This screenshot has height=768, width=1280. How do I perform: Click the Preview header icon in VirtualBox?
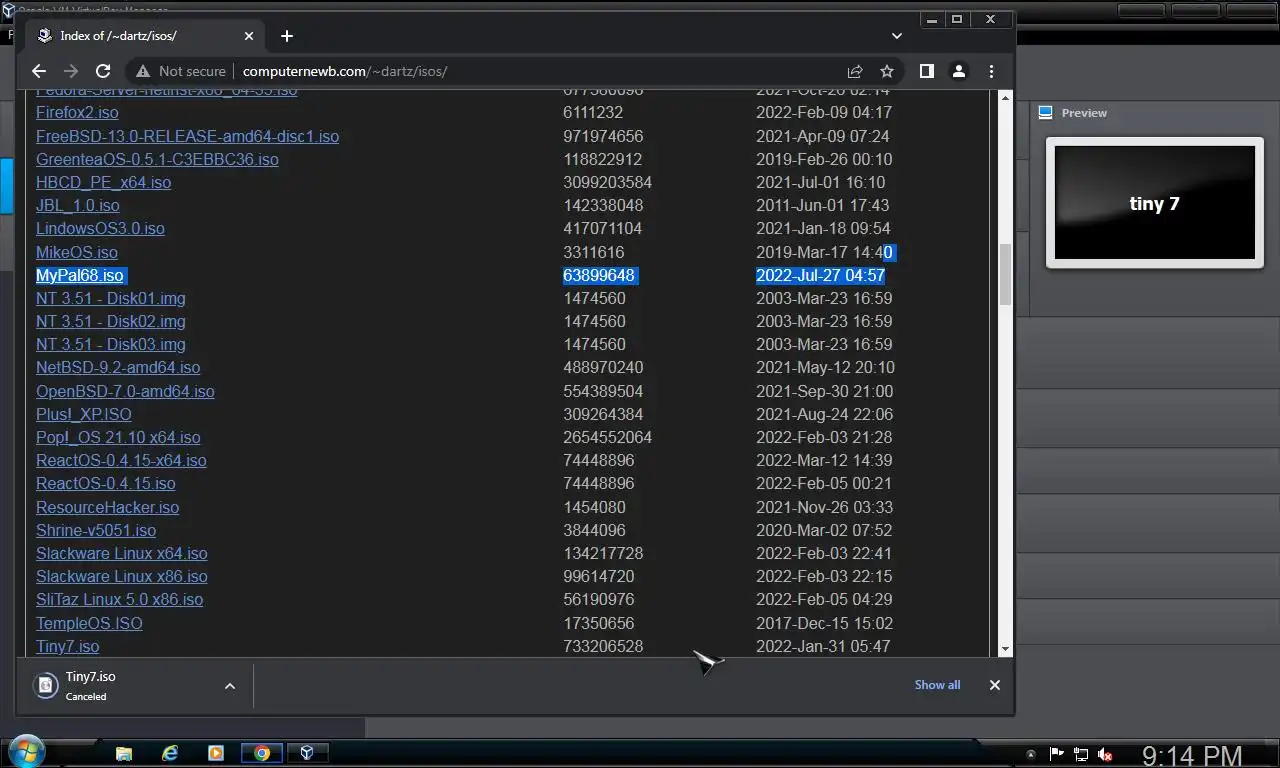tap(1046, 112)
